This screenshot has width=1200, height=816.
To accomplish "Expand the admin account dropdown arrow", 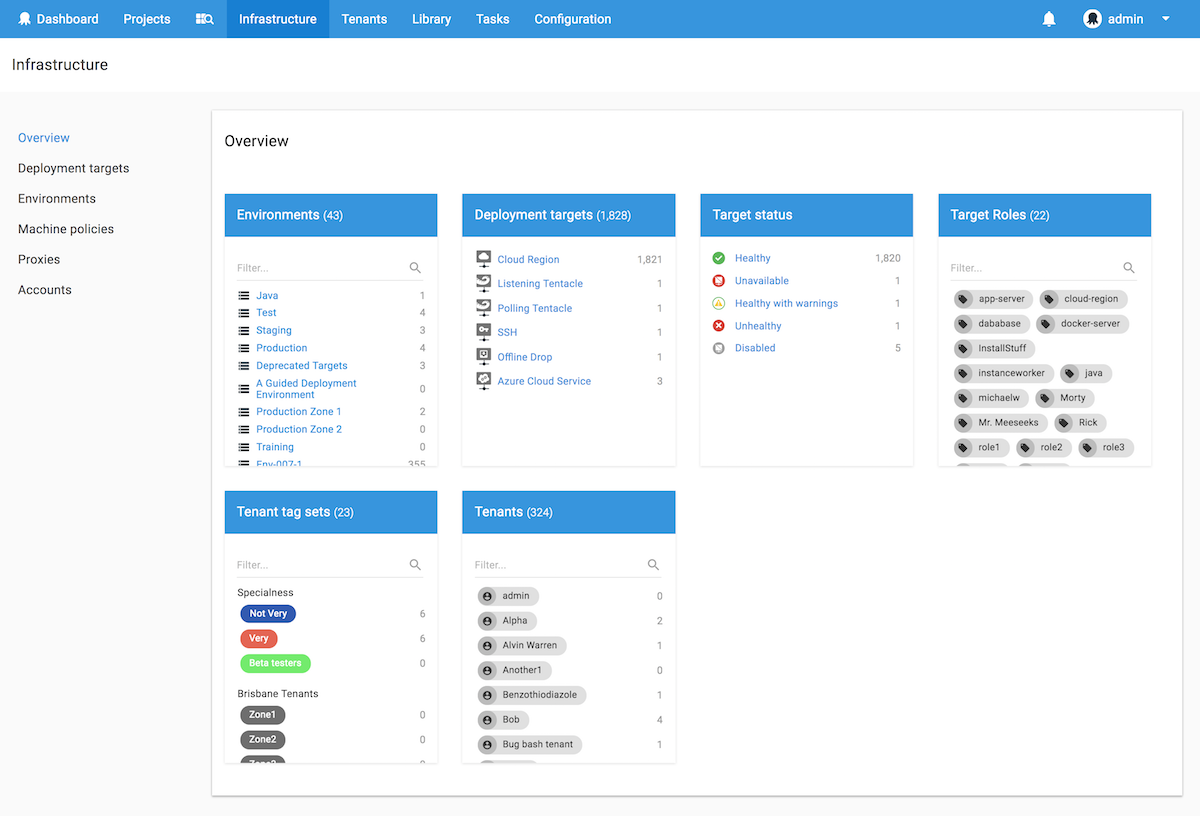I will 1166,19.
